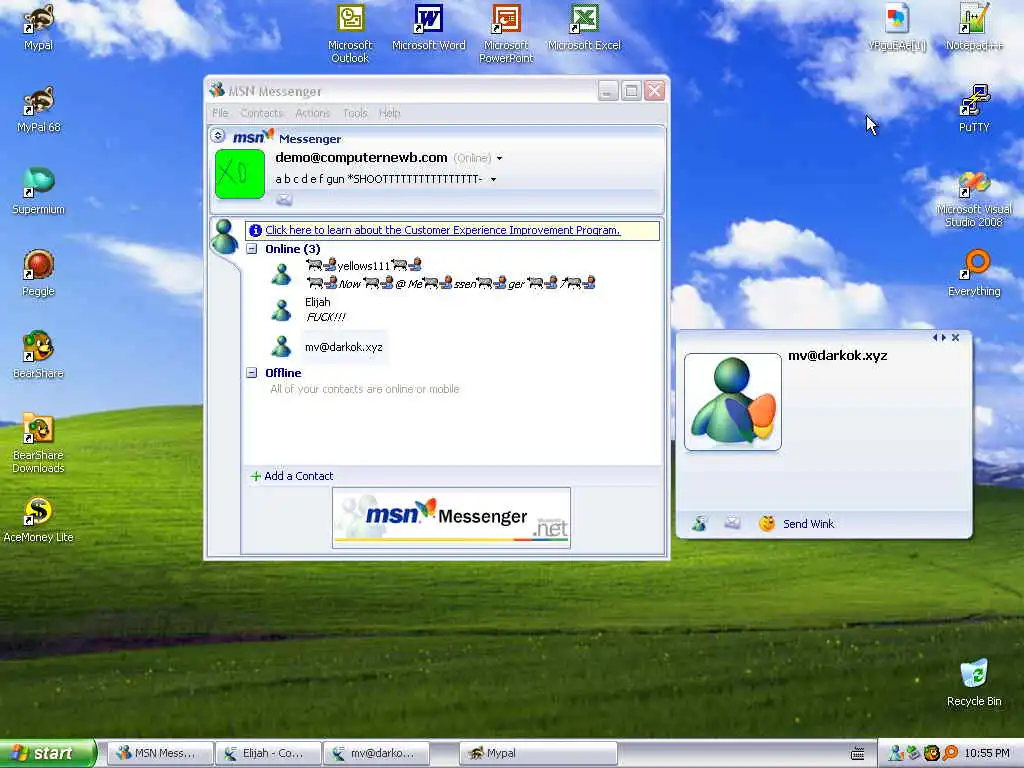This screenshot has width=1024, height=768.
Task: Select the yellows111 contact buddy icon
Action: click(281, 274)
